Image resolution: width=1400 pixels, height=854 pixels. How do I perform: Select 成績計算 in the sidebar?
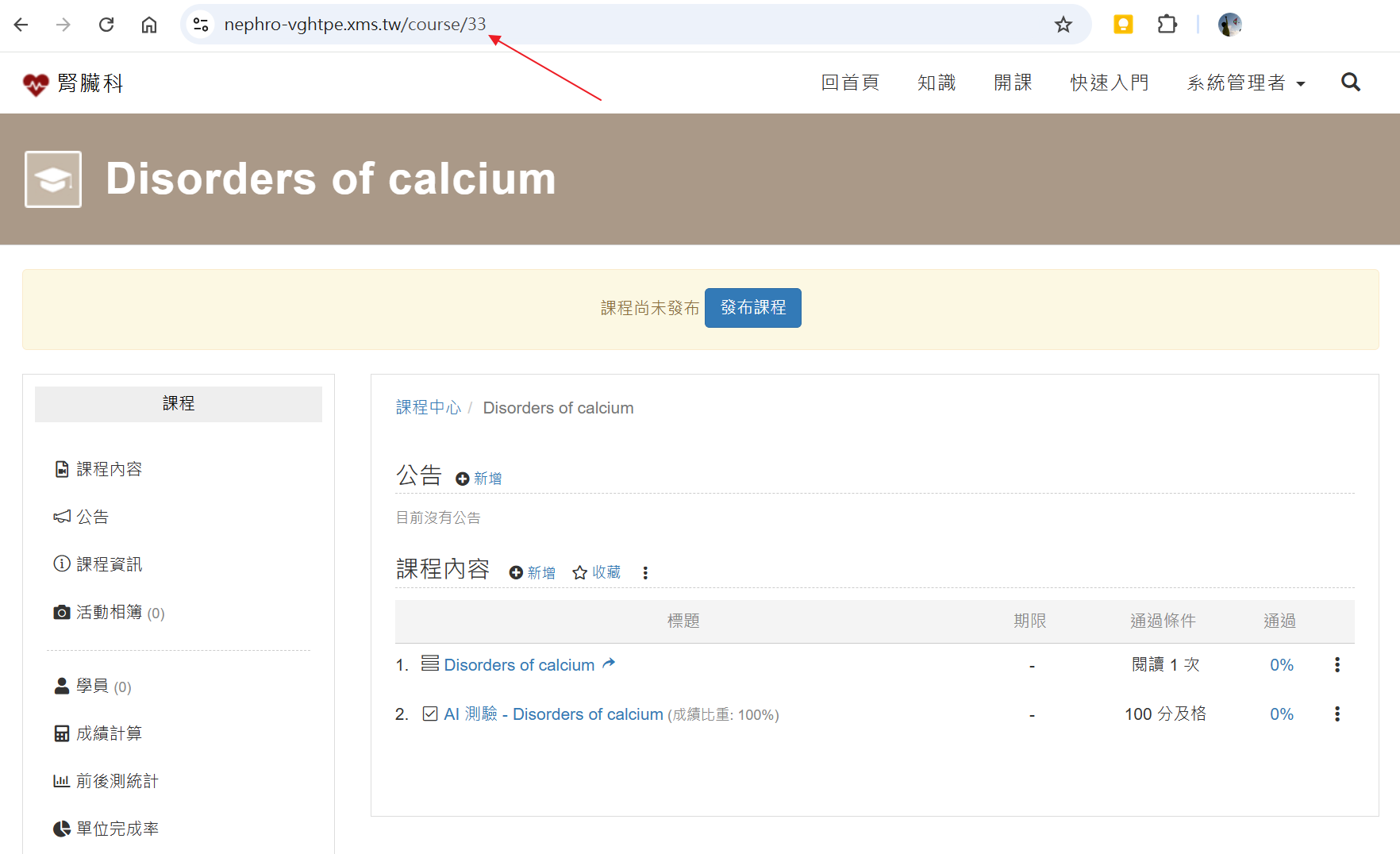(x=109, y=733)
